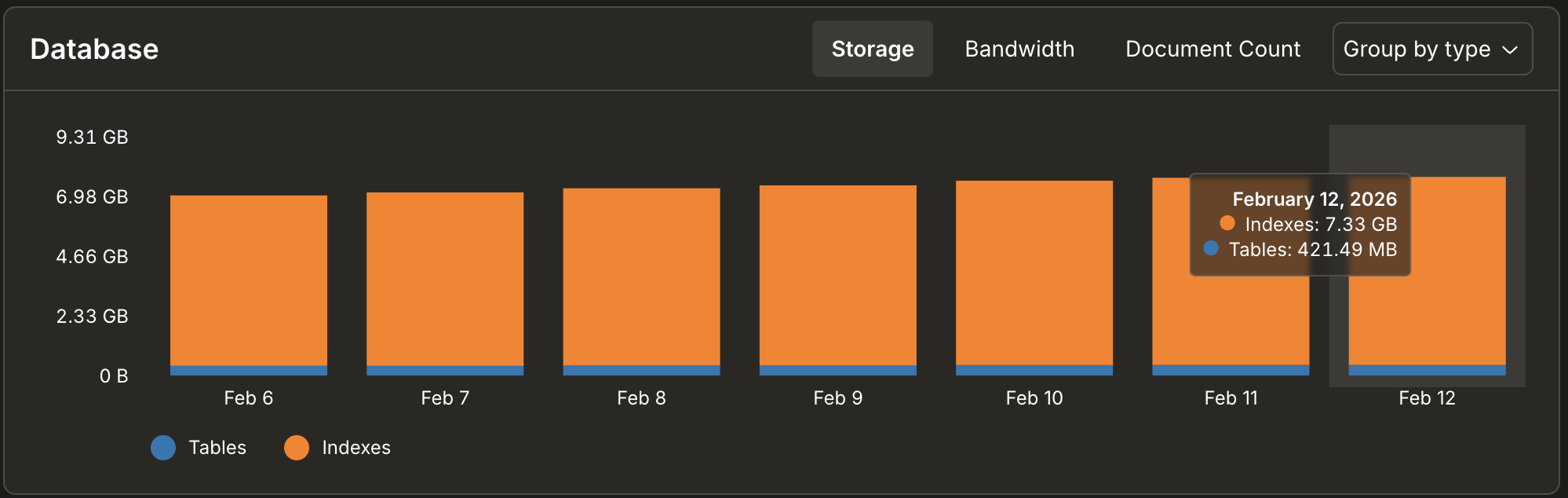Toggle the Indexes legend orange dot
This screenshot has height=498, width=1568.
pos(297,448)
